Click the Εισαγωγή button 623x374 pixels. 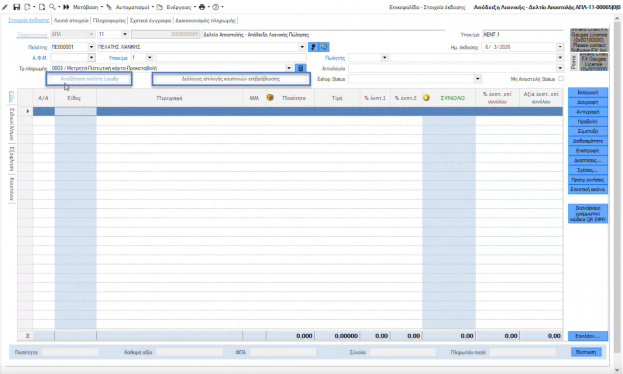click(588, 92)
